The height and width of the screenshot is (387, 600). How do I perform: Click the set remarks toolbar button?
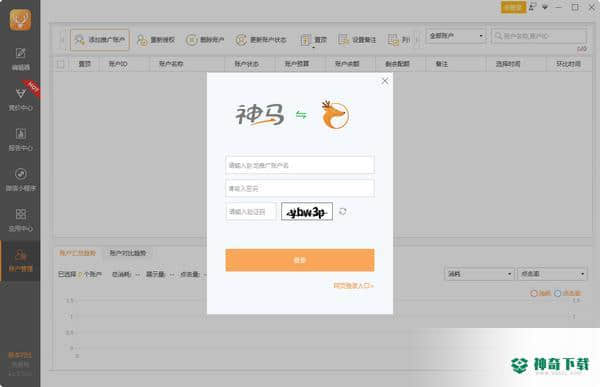click(357, 40)
